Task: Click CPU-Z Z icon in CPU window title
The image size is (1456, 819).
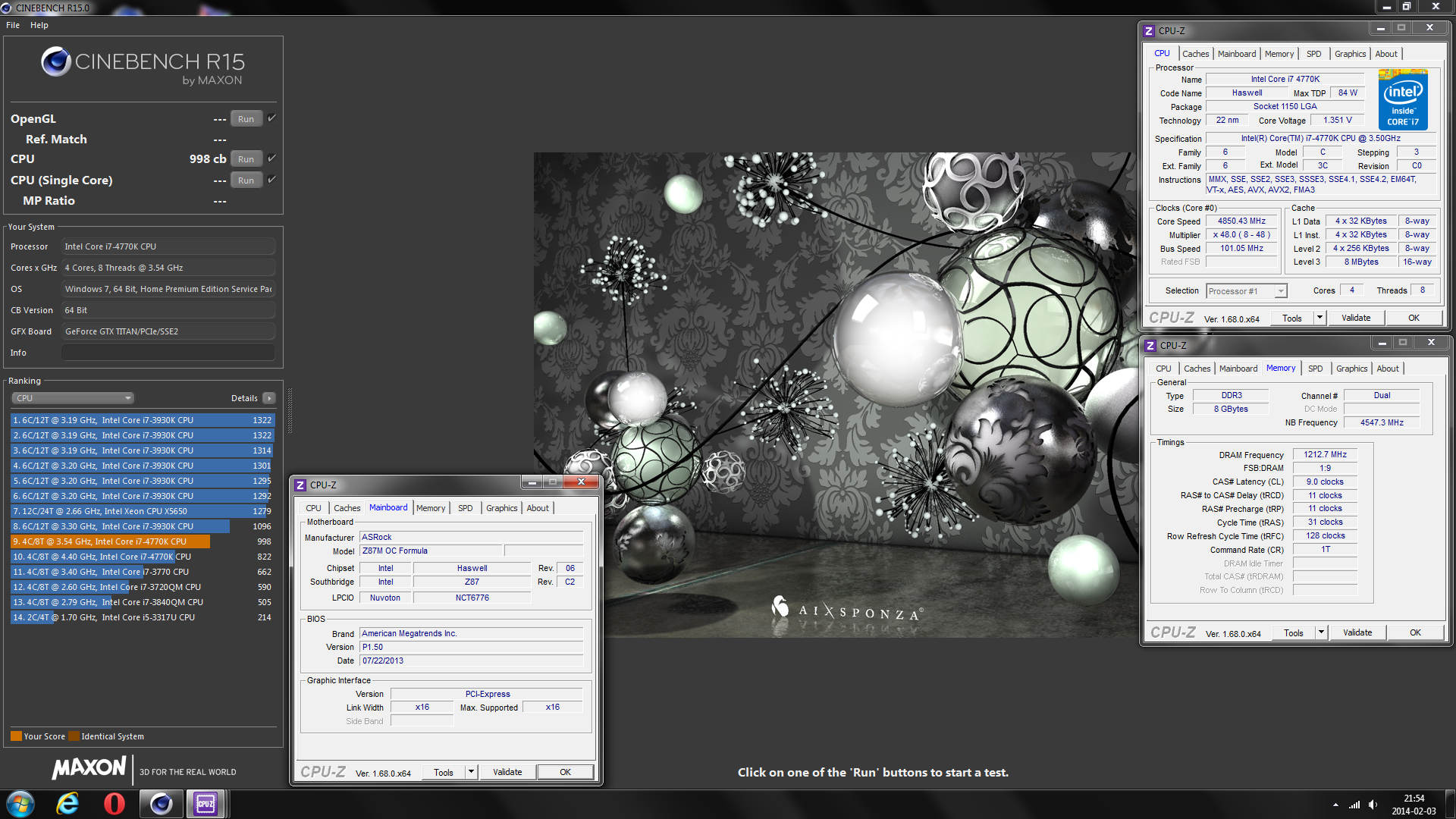Action: (1149, 31)
